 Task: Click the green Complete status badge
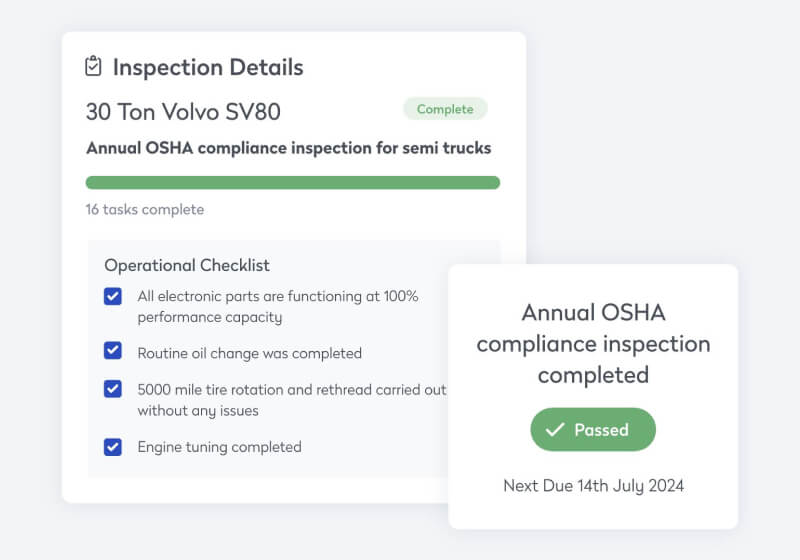coord(445,109)
